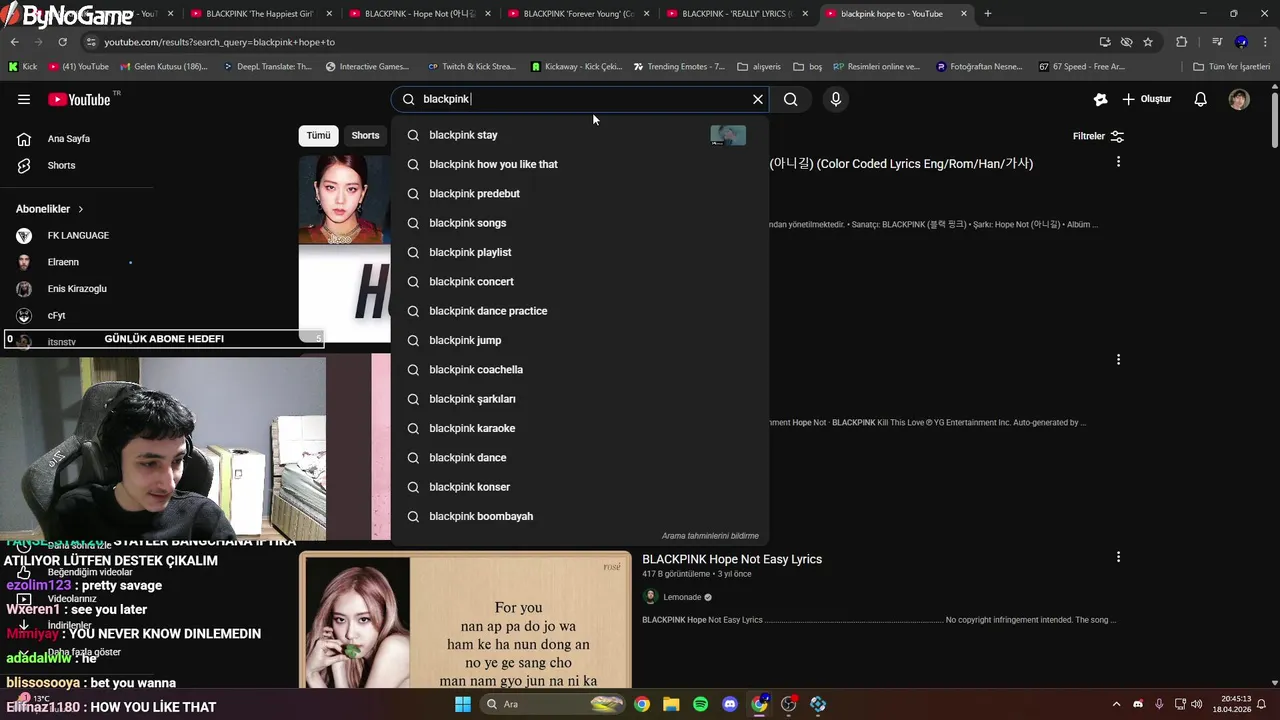Click the magnifier search submit button
The height and width of the screenshot is (720, 1280).
coord(790,99)
